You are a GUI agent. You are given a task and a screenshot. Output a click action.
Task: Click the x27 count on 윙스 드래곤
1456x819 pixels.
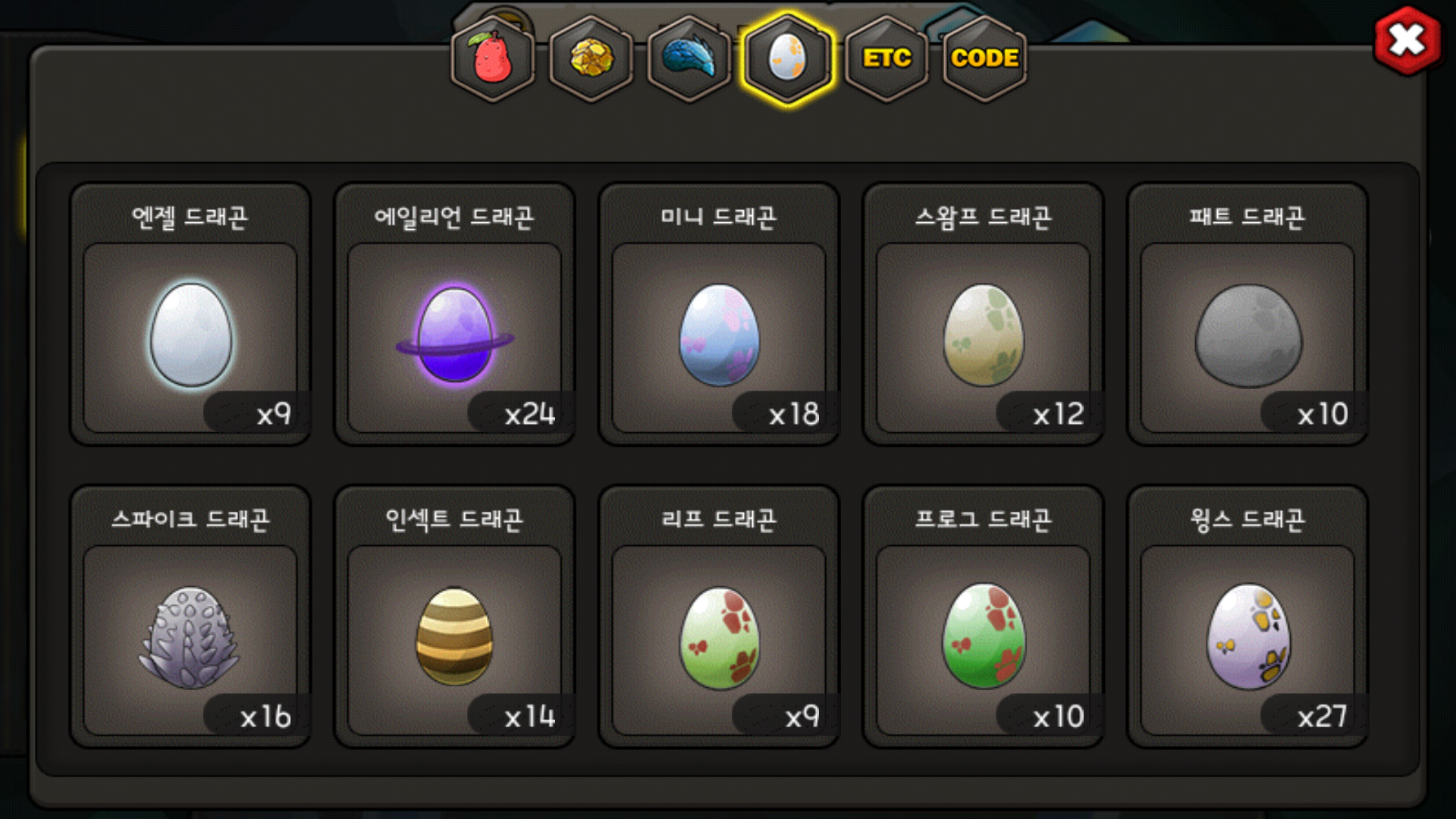(1322, 717)
